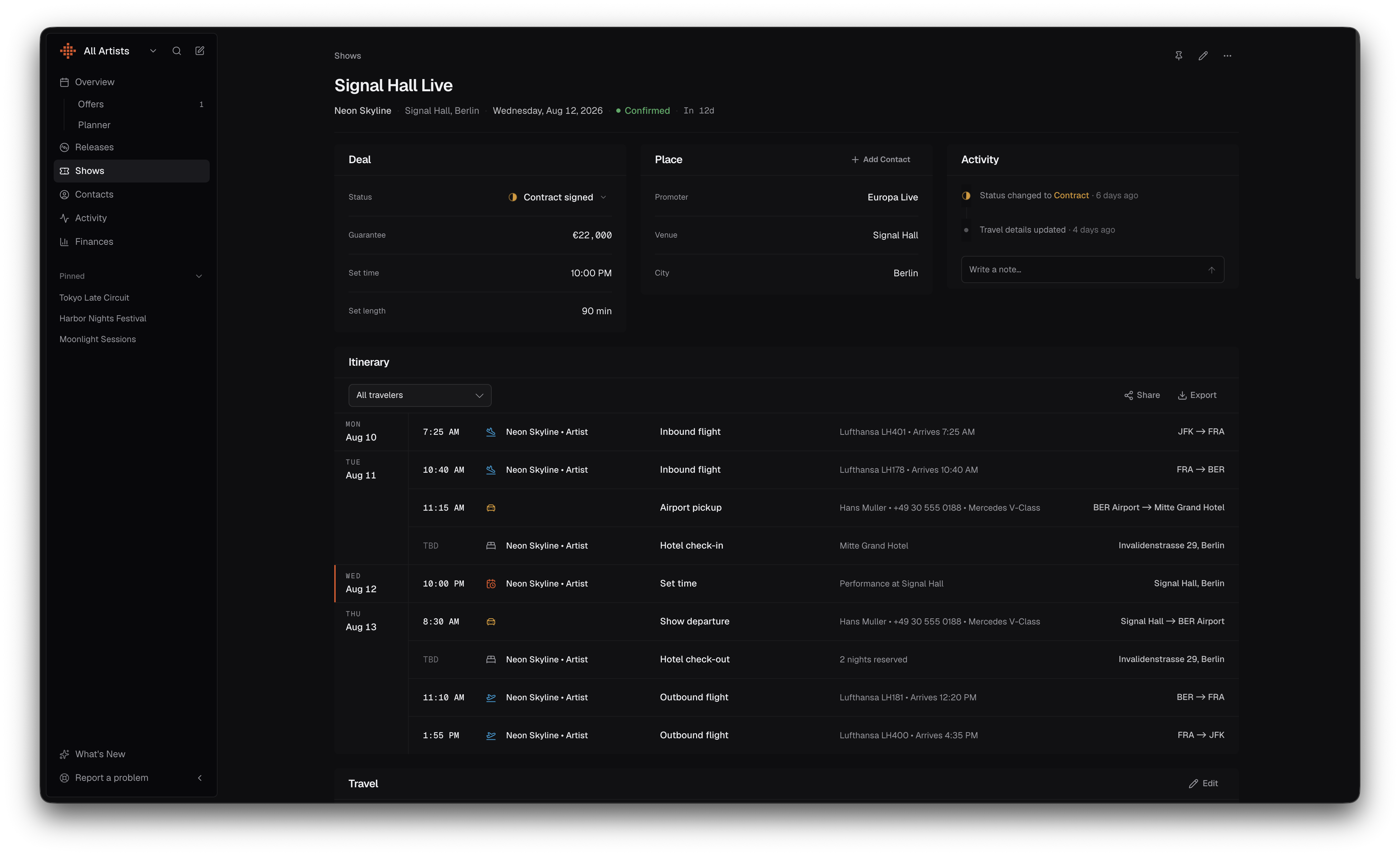Click the Edit button in Travel section
The image size is (1400, 856).
(x=1203, y=783)
